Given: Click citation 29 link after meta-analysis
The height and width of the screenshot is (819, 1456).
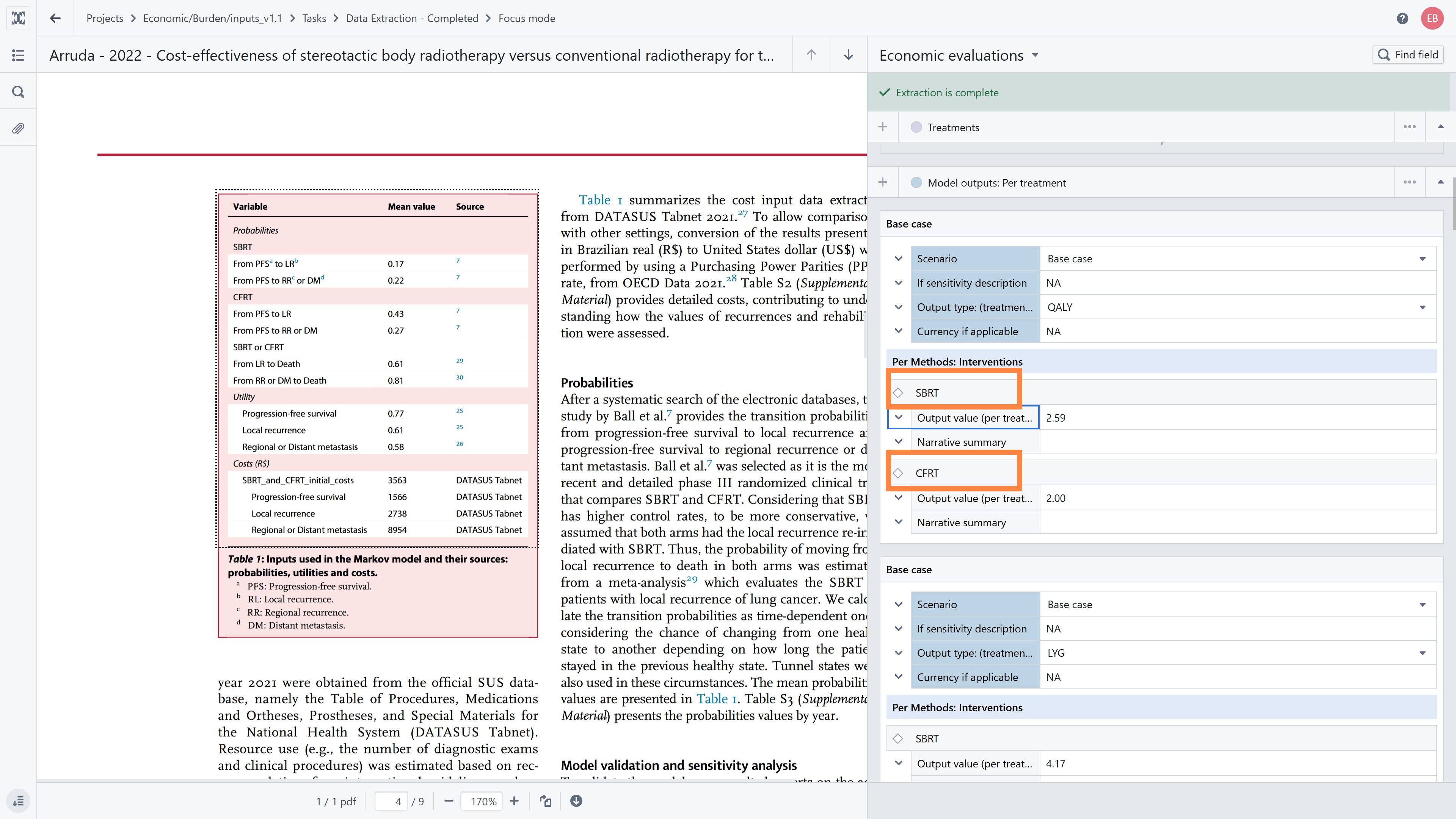Looking at the screenshot, I should point(692,579).
